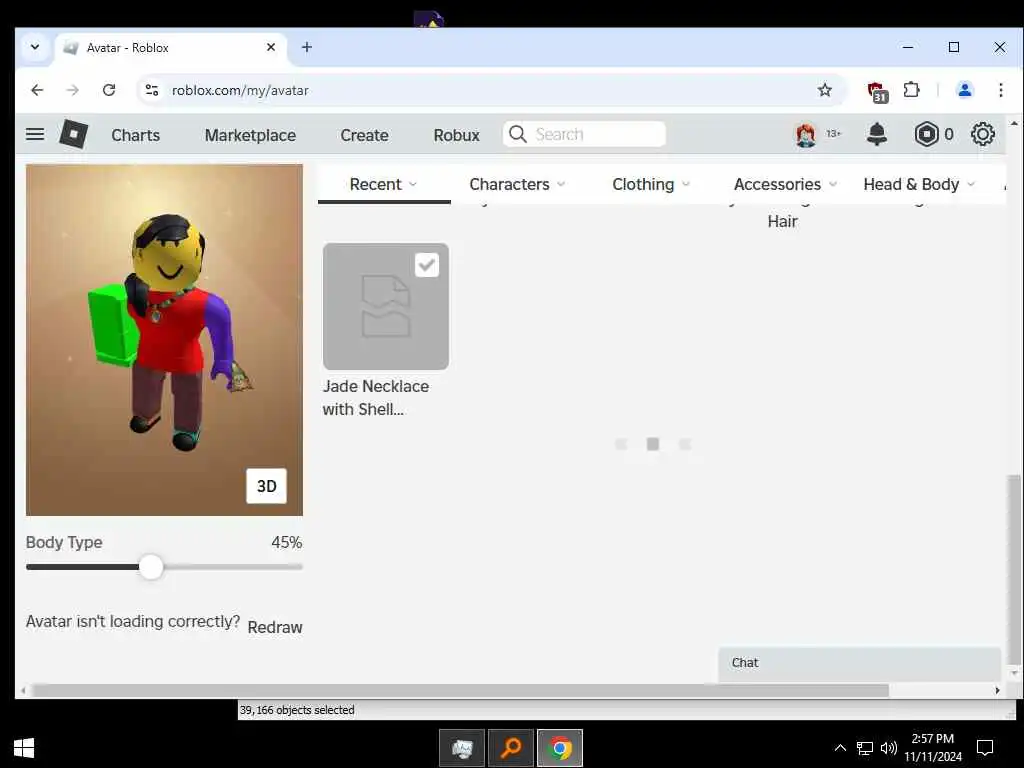
Task: Click the Roblox logo home icon
Action: click(74, 135)
